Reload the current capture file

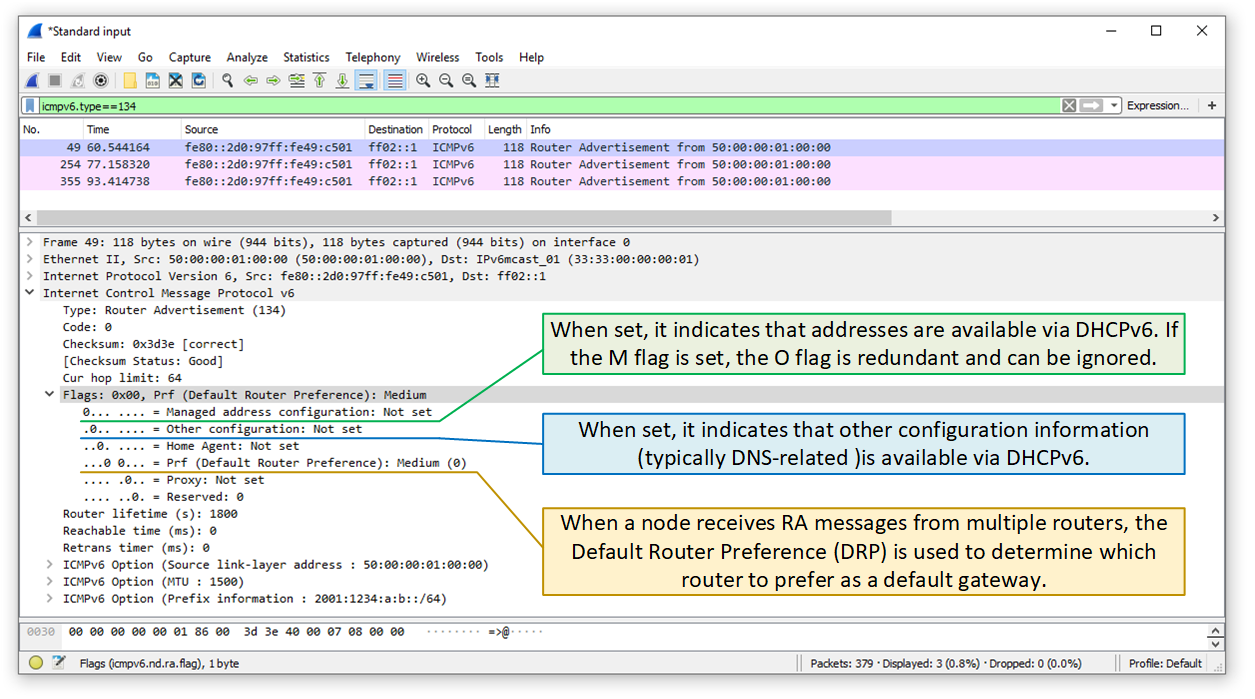click(x=198, y=80)
